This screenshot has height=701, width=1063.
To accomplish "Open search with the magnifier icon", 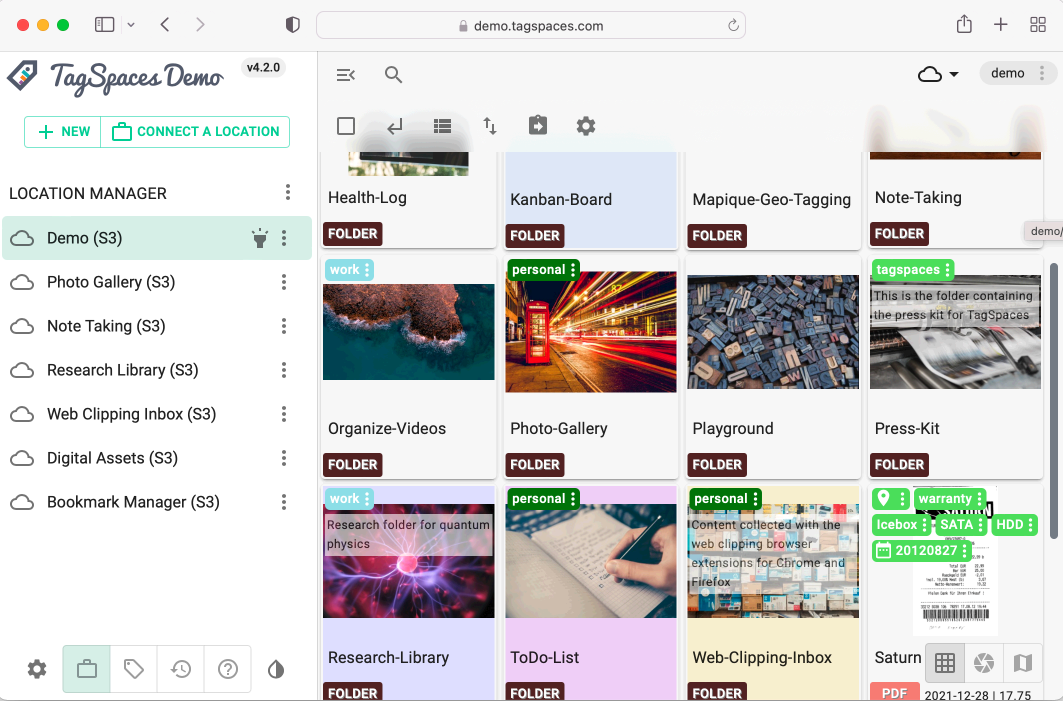I will [x=393, y=75].
